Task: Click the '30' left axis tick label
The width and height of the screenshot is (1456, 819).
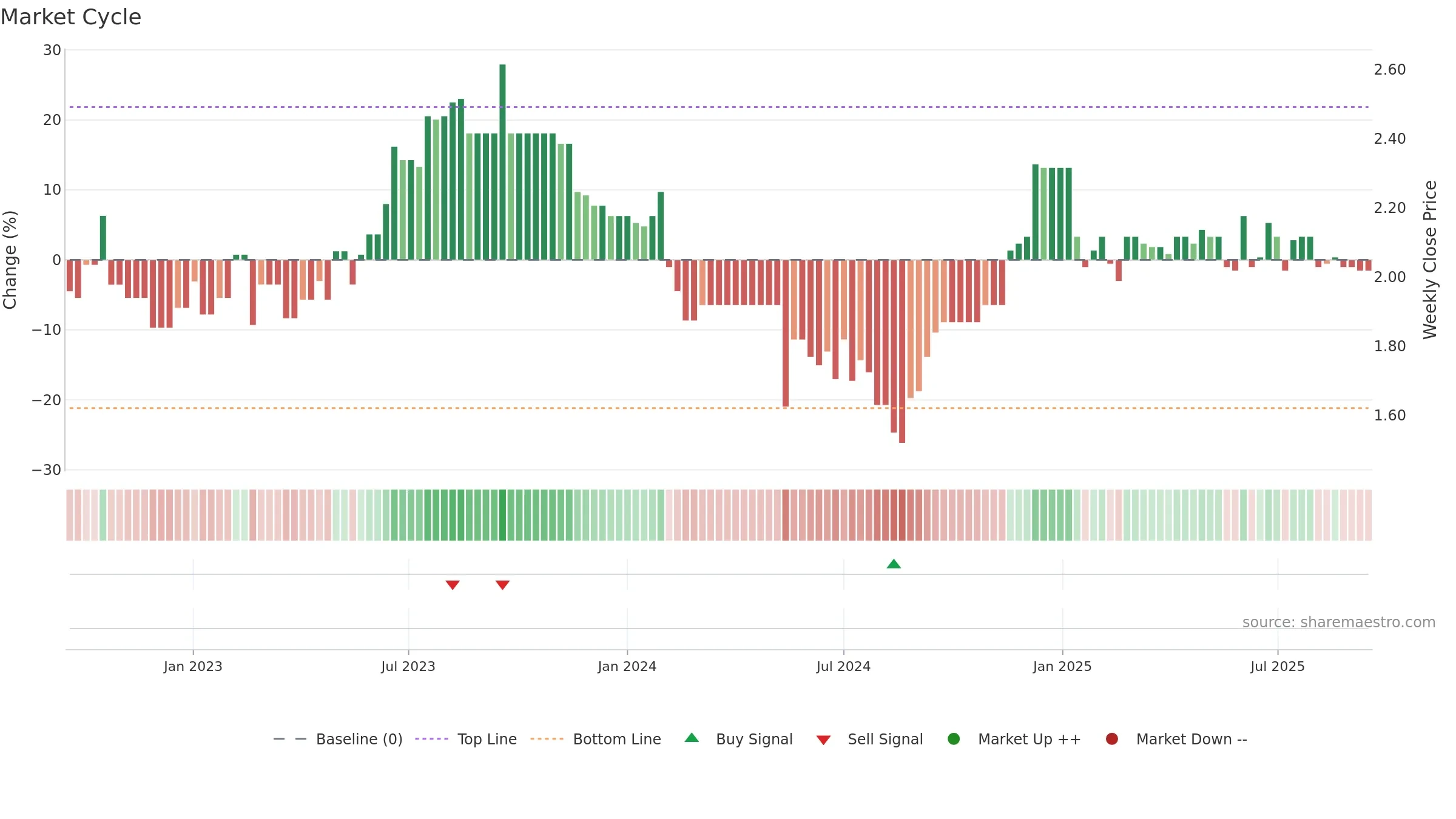Action: tap(52, 50)
